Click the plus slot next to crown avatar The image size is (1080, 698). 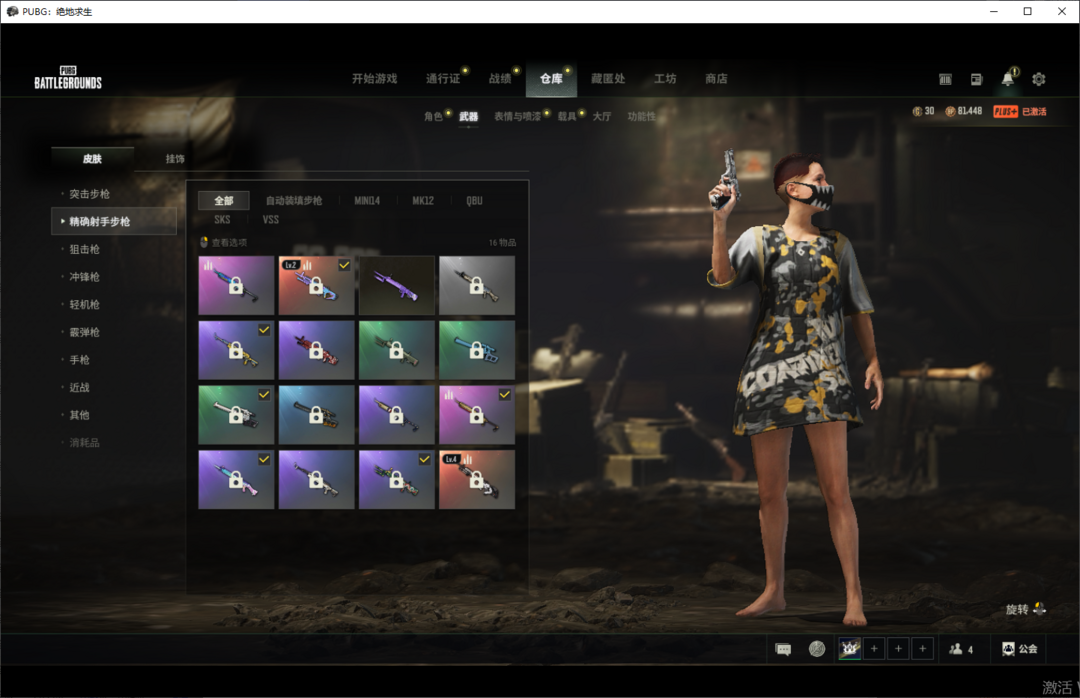tap(874, 648)
